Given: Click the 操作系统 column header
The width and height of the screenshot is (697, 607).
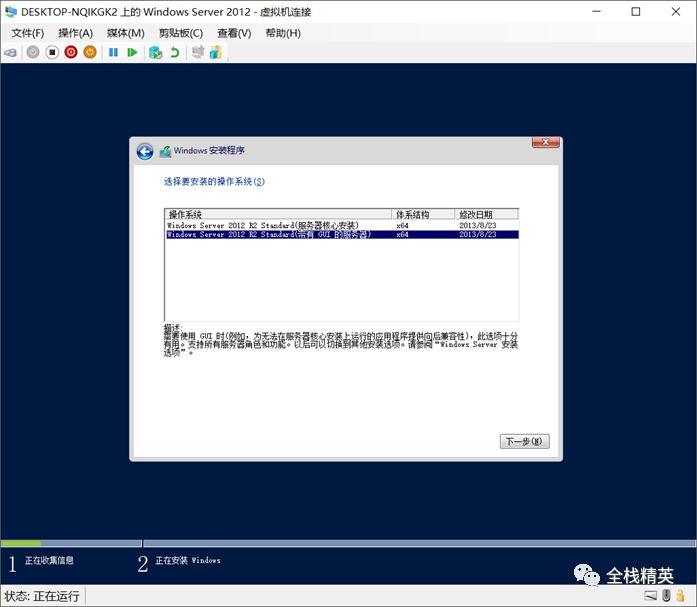Looking at the screenshot, I should pos(278,214).
